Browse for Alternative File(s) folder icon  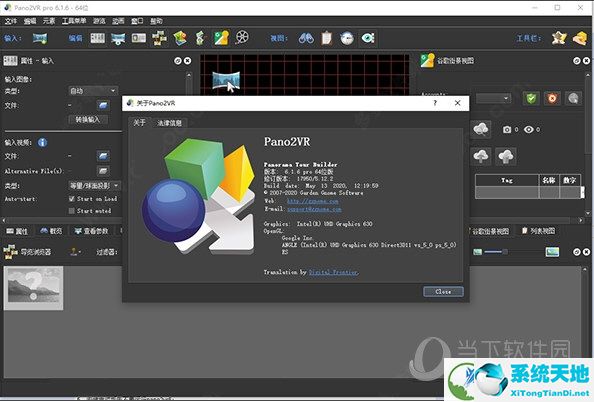tap(103, 171)
